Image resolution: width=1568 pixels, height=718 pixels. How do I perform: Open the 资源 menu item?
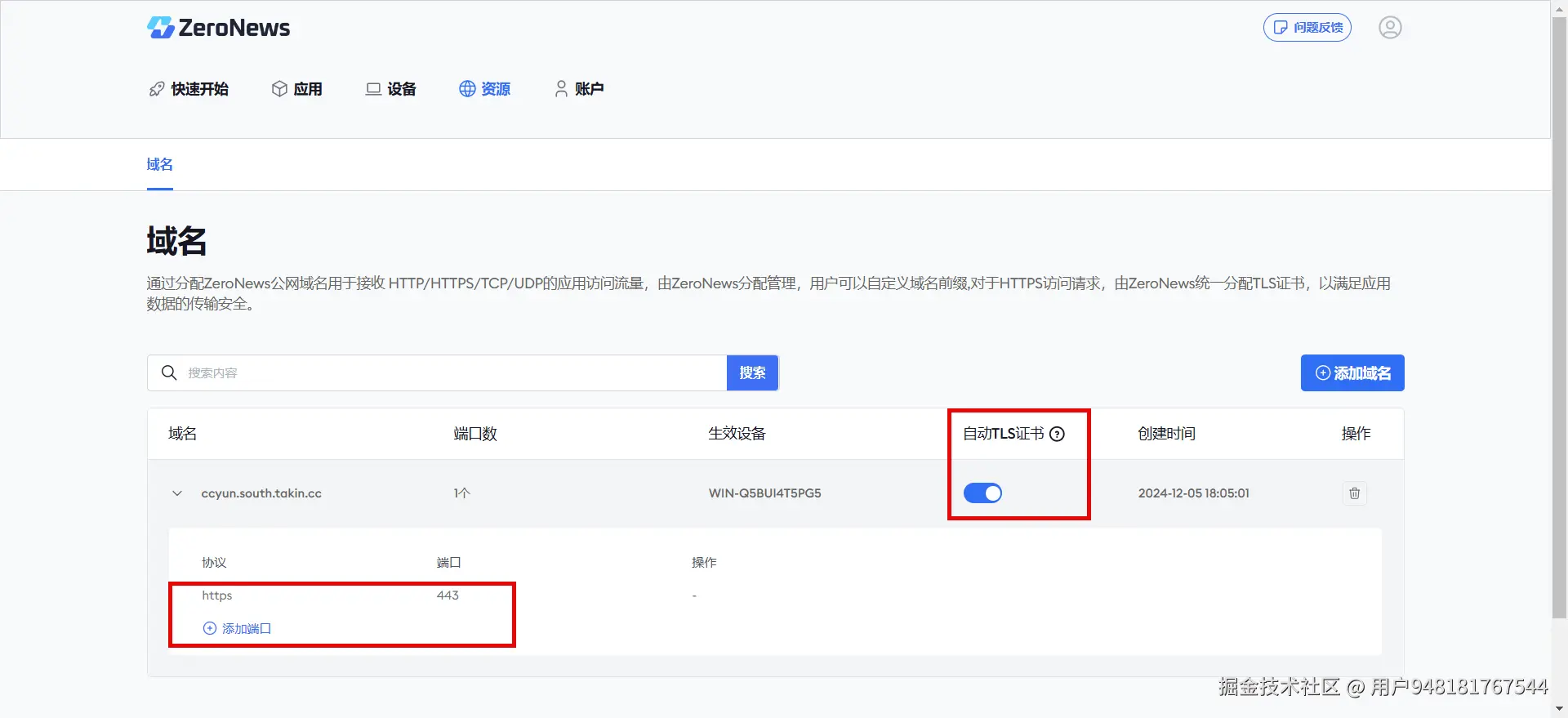click(484, 89)
